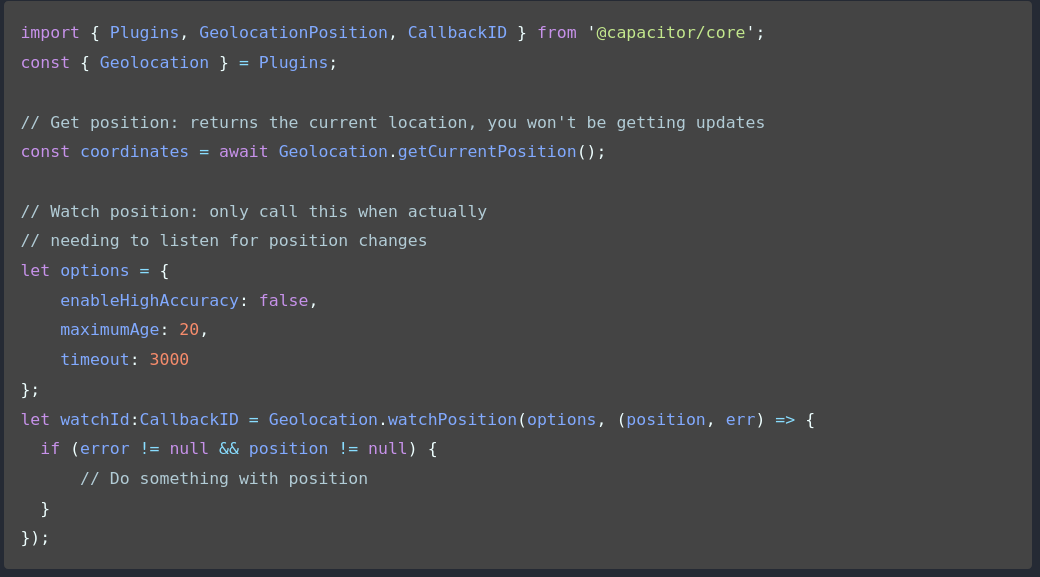Click the 3000 timeout value
1040x577 pixels.
(x=169, y=359)
